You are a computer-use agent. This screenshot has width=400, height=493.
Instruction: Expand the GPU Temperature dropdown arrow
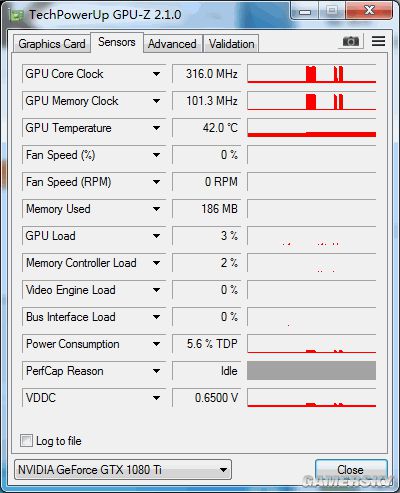click(156, 128)
